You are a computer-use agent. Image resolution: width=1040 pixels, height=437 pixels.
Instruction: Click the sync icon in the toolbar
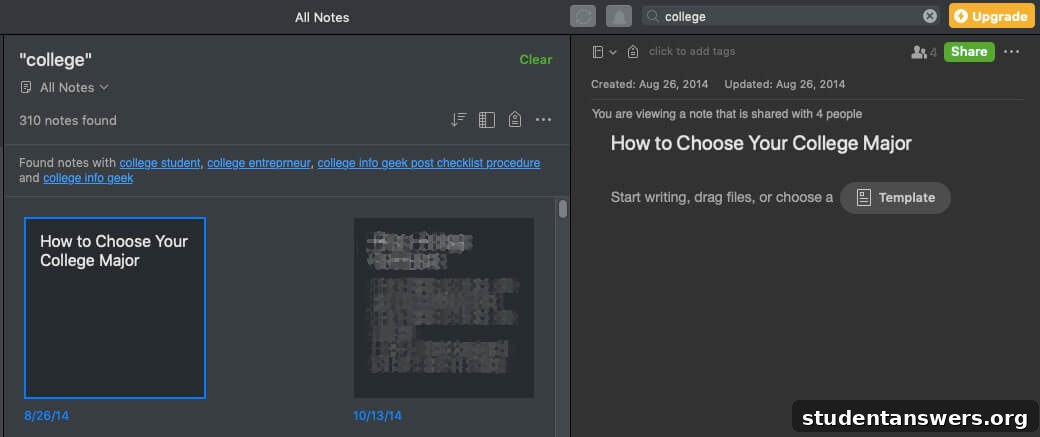[582, 17]
